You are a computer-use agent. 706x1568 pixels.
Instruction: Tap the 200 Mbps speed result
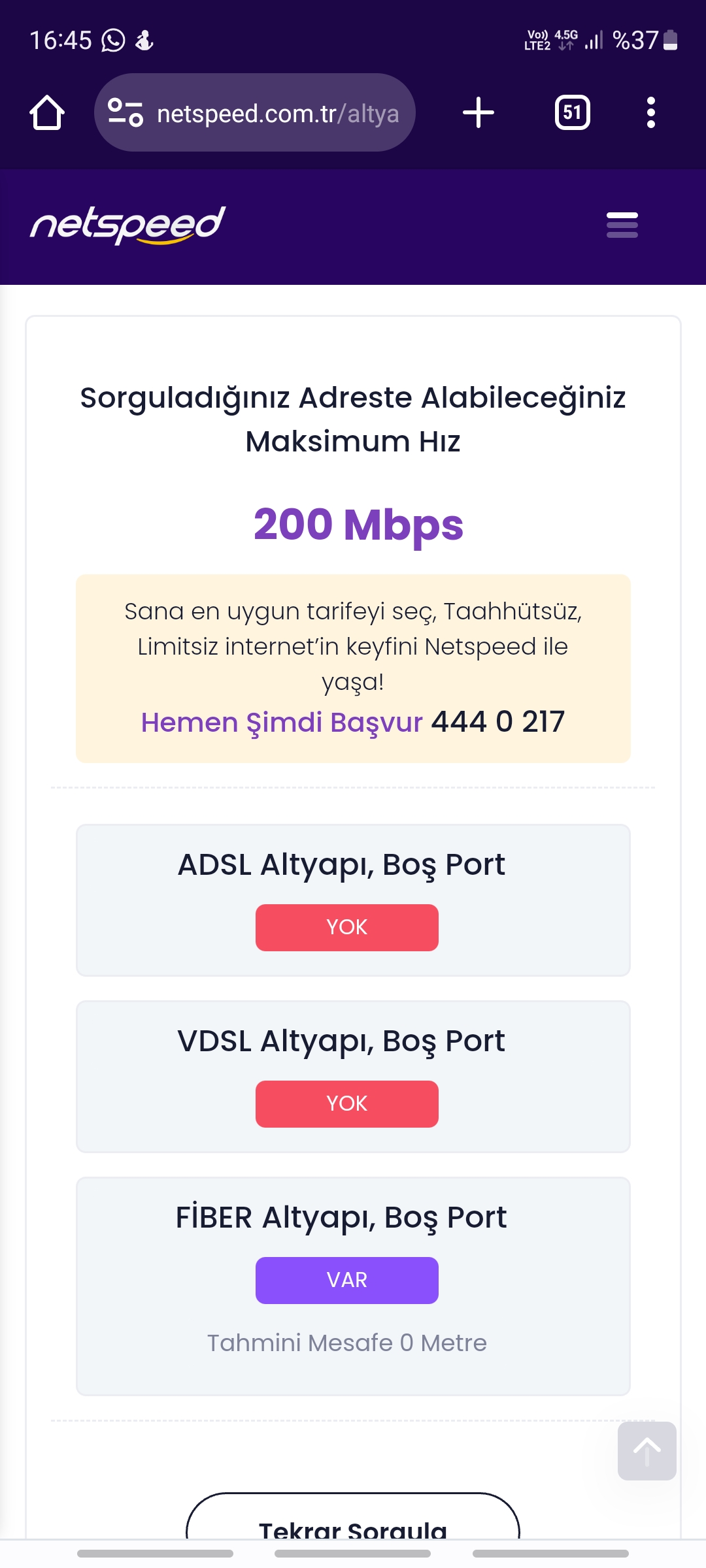click(358, 525)
